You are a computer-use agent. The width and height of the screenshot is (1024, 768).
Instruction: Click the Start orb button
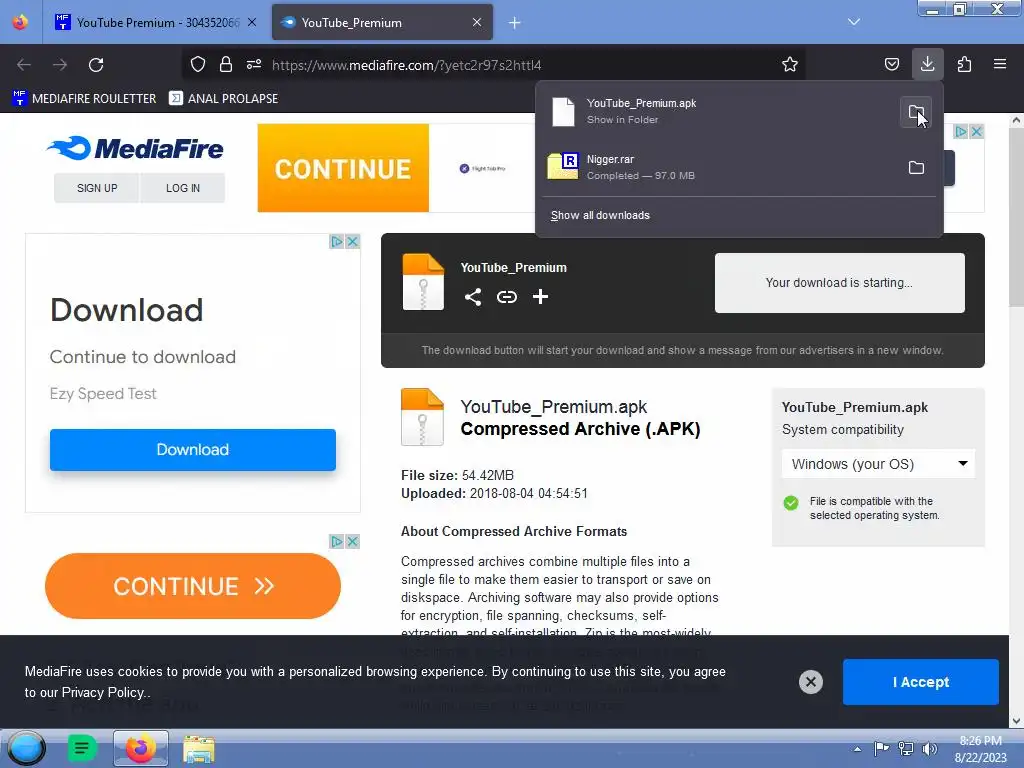(x=27, y=748)
